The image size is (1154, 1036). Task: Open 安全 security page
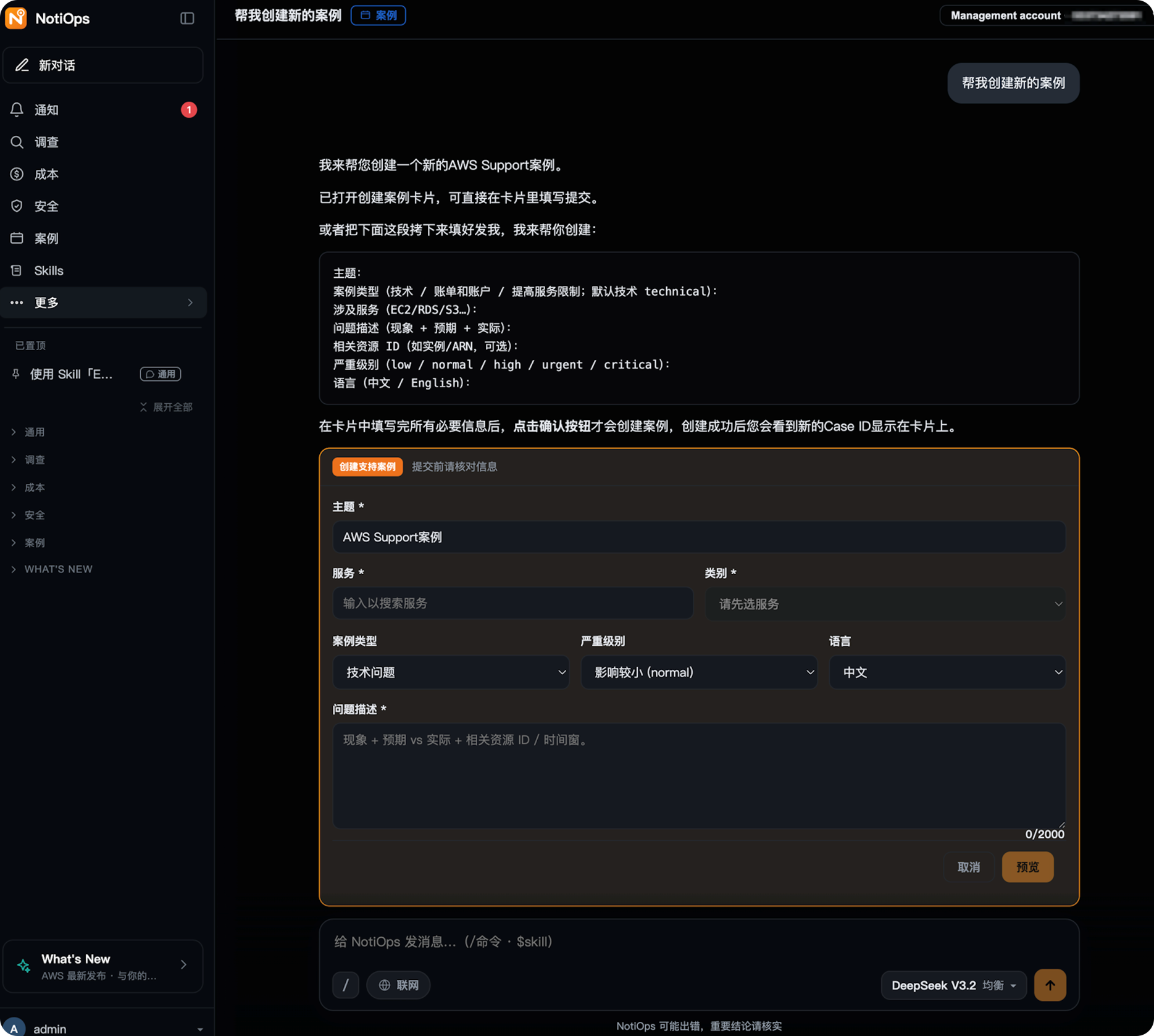[103, 206]
